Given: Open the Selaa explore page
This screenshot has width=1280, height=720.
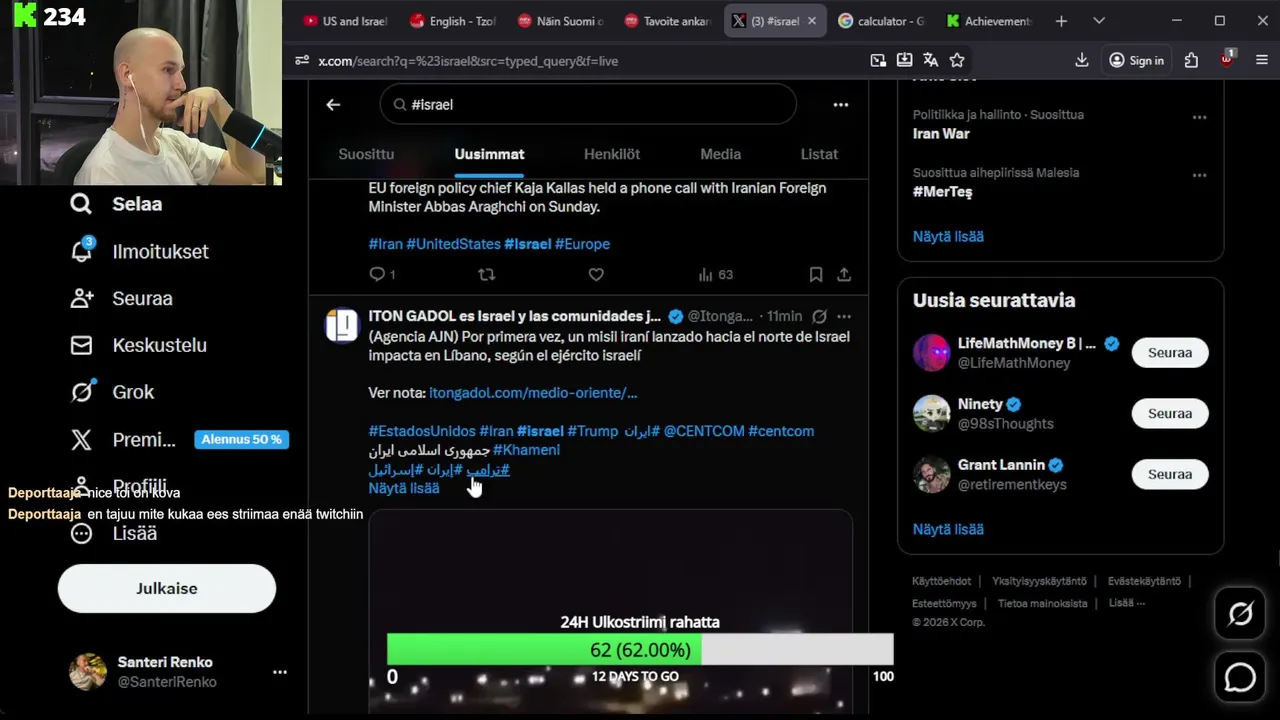Looking at the screenshot, I should tap(116, 204).
